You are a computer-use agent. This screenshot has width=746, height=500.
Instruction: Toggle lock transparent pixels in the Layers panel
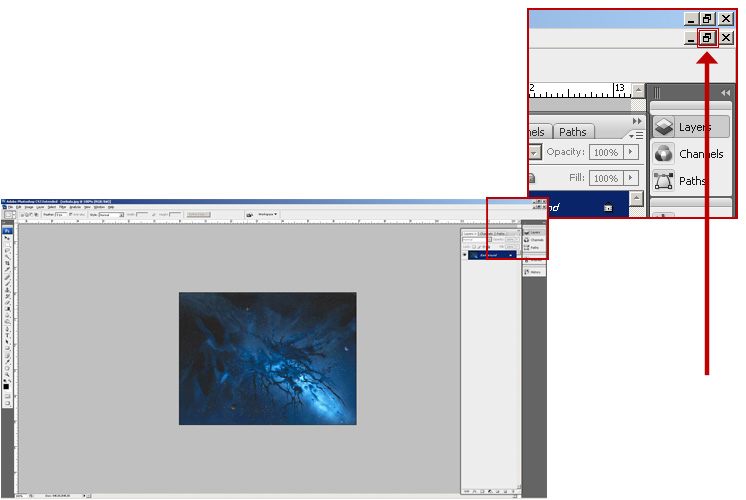(x=476, y=246)
